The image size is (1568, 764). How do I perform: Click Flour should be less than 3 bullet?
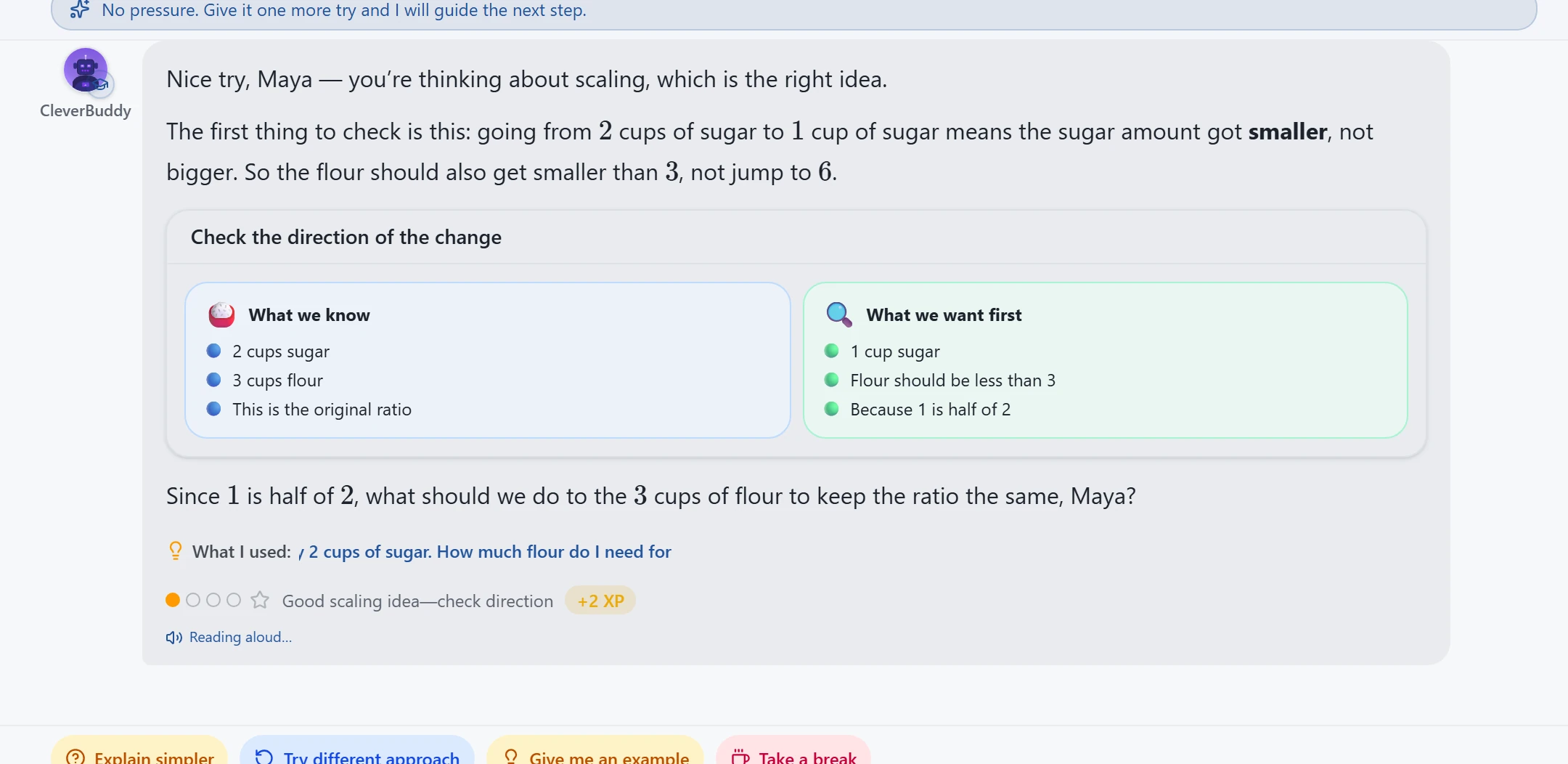point(953,381)
